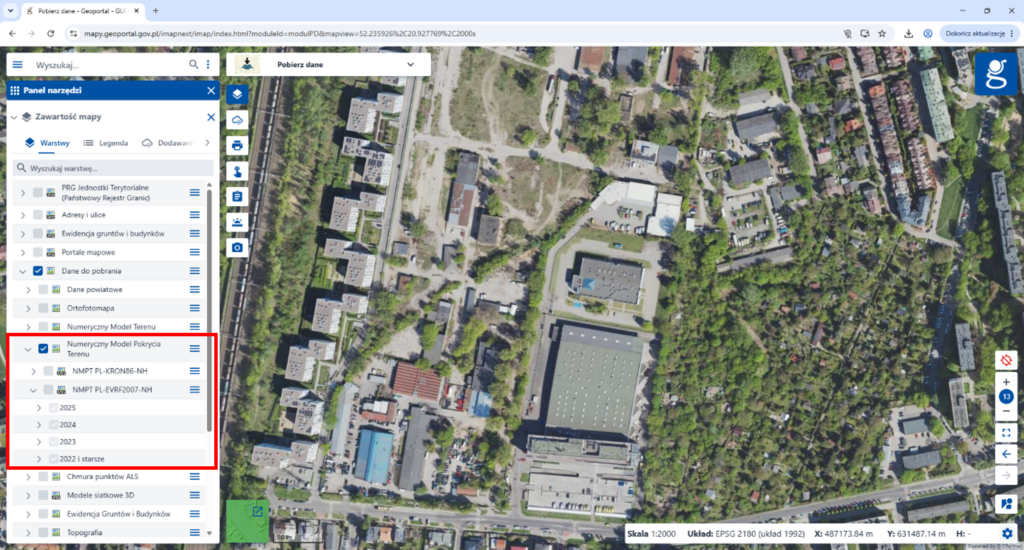Enable the Portale mapowe checkbox
This screenshot has height=550, width=1024.
tap(38, 252)
